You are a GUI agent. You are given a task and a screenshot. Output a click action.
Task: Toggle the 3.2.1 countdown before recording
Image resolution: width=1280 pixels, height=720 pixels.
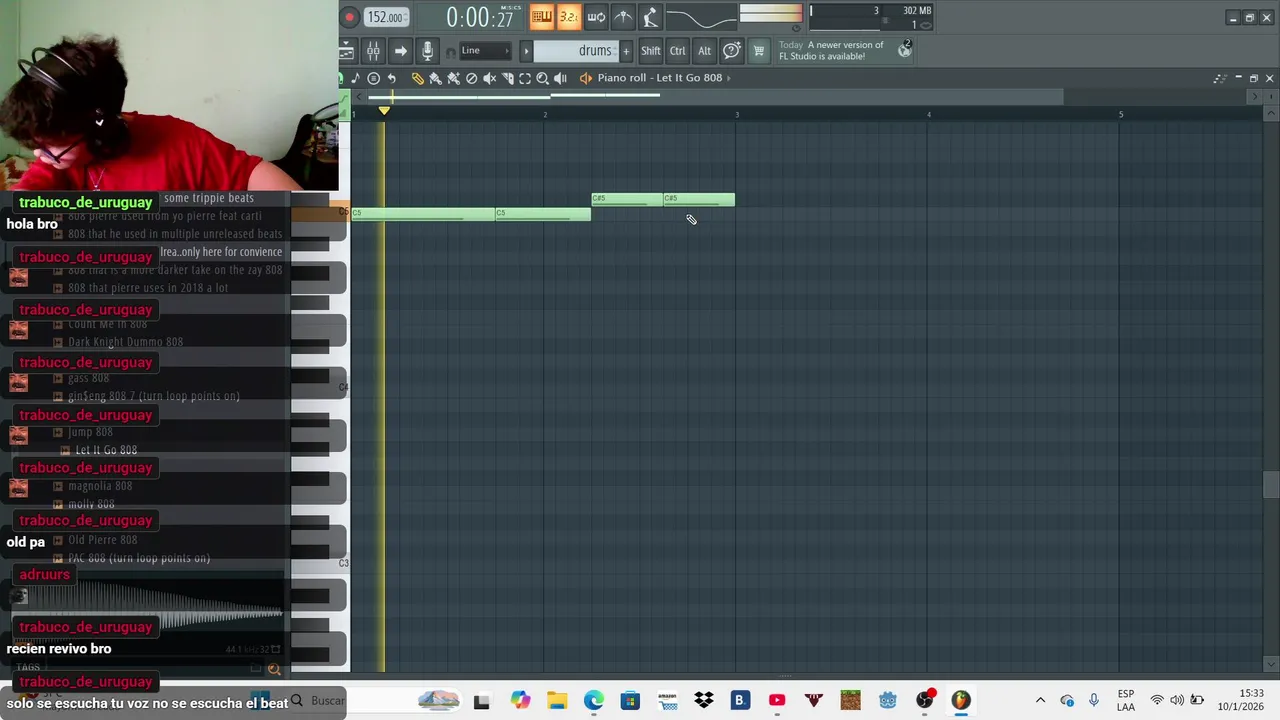click(569, 16)
